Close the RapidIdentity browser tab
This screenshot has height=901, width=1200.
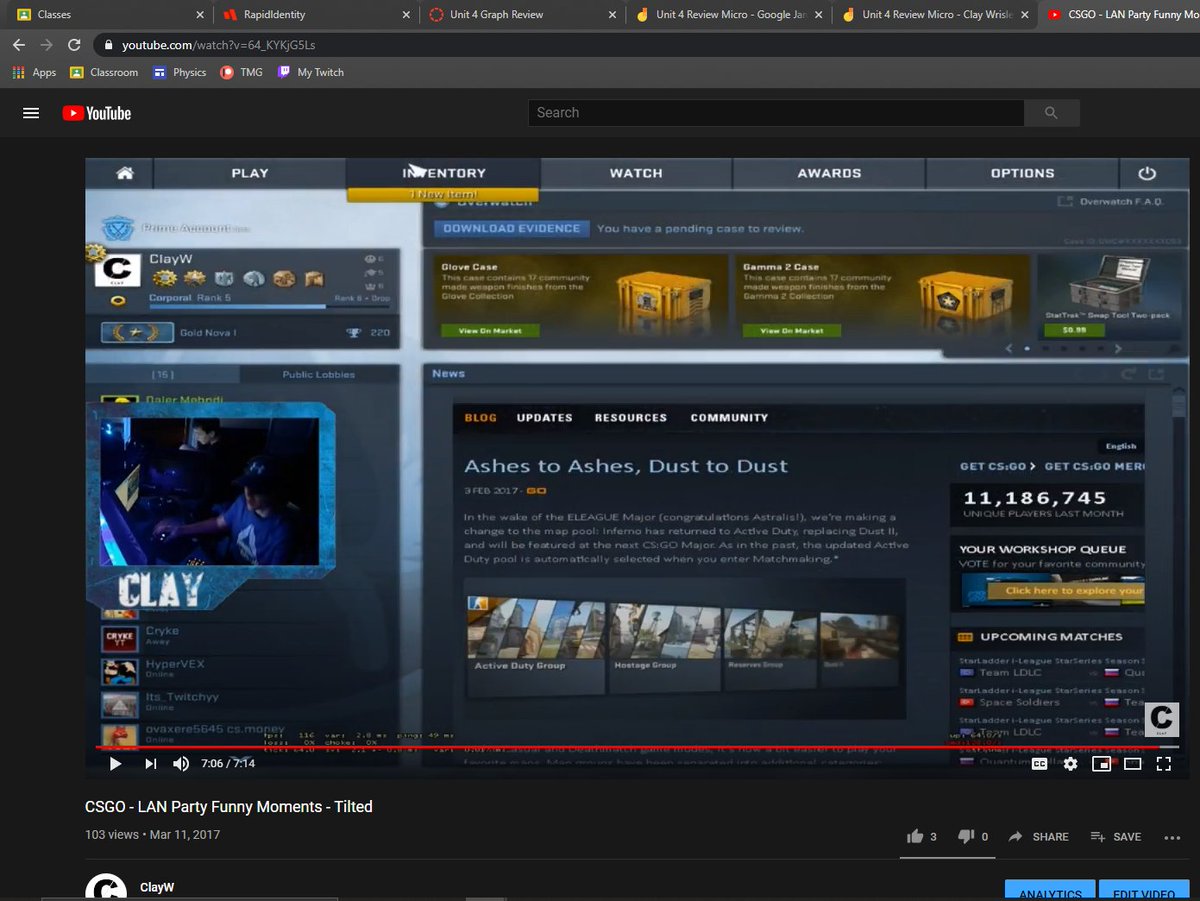tap(405, 15)
